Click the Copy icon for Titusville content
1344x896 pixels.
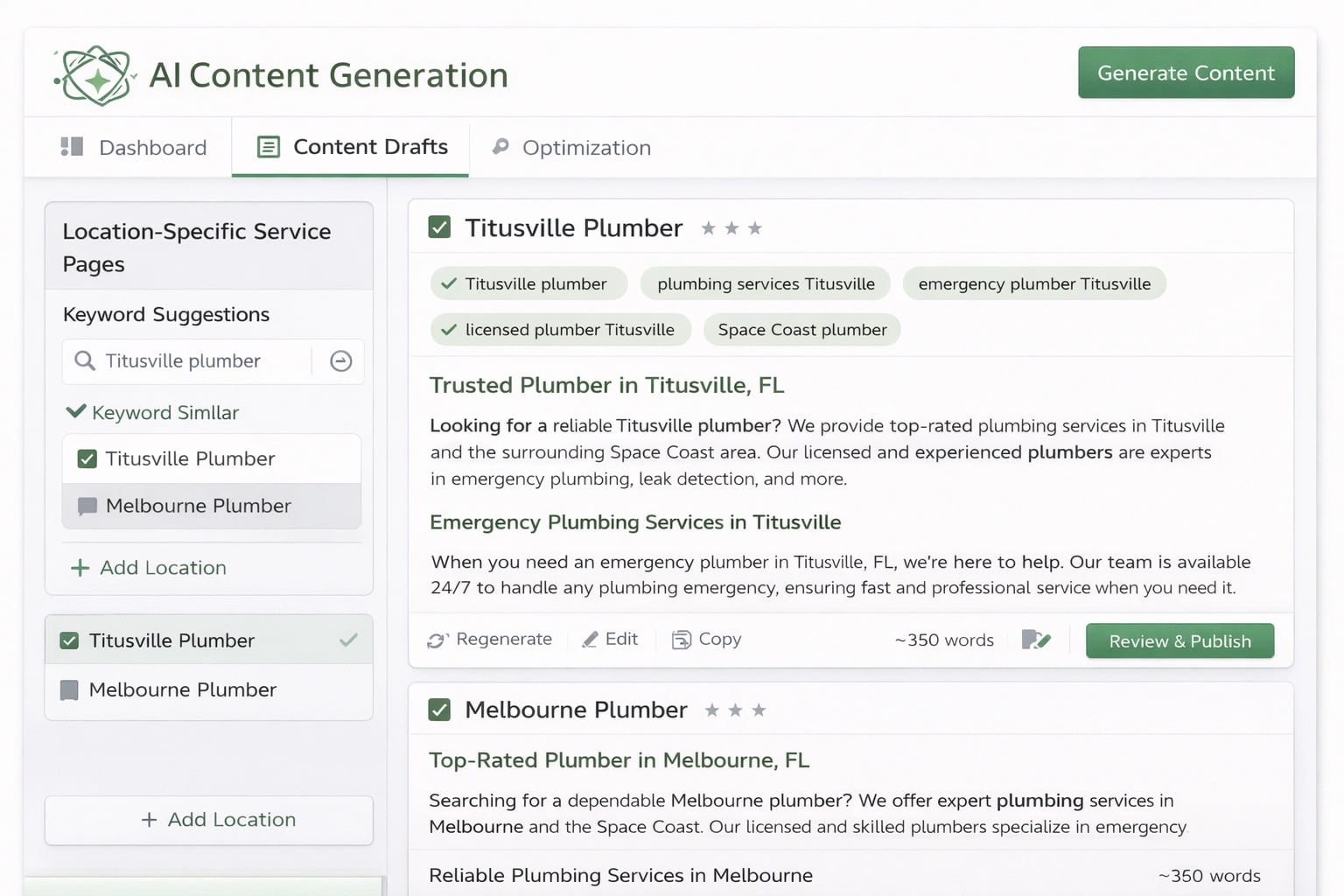tap(682, 640)
